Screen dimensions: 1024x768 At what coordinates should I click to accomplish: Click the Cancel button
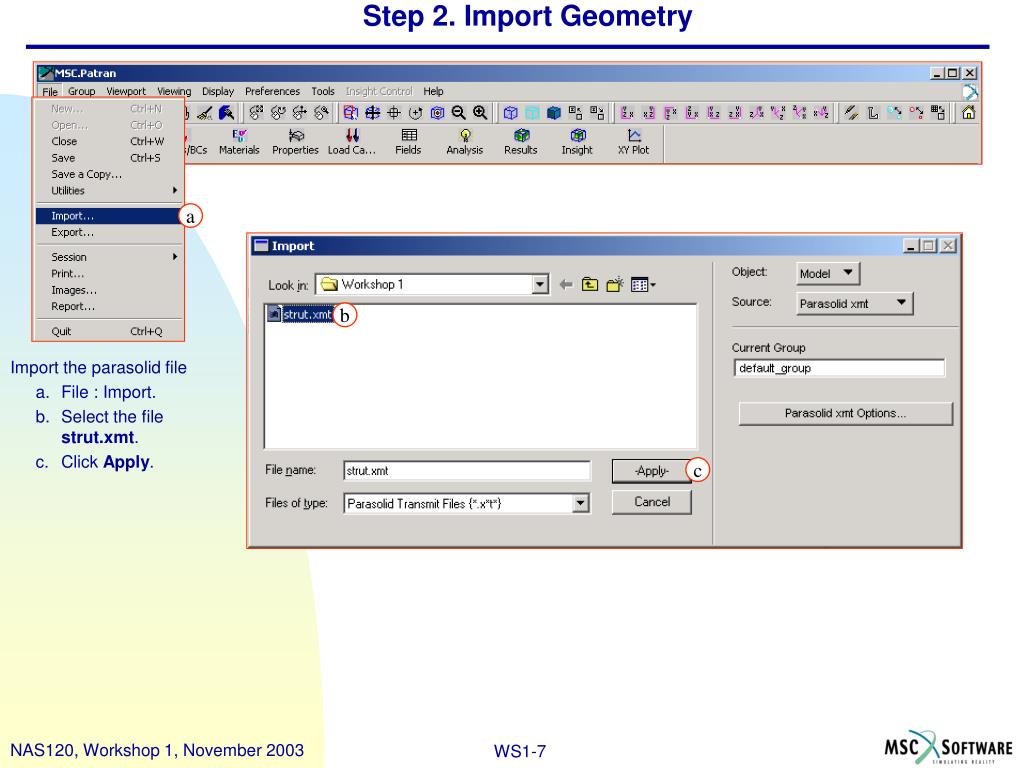651,502
